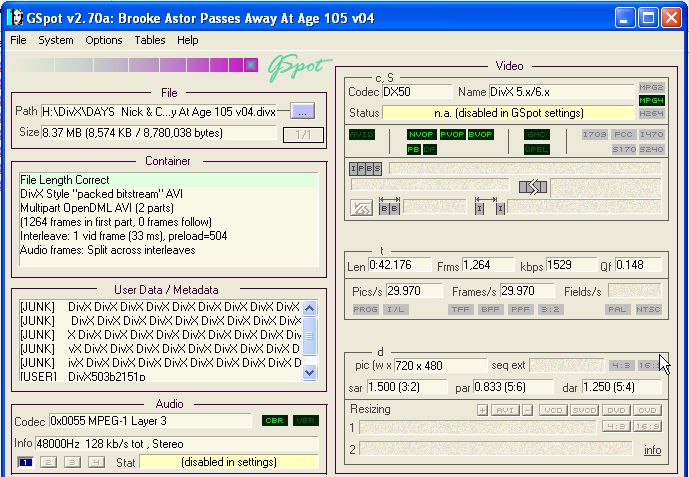Click the S170 colorimetry badge

tap(623, 149)
